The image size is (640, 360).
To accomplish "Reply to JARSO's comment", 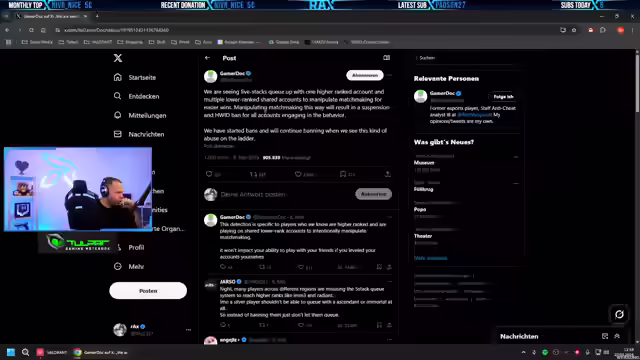I will click(223, 325).
